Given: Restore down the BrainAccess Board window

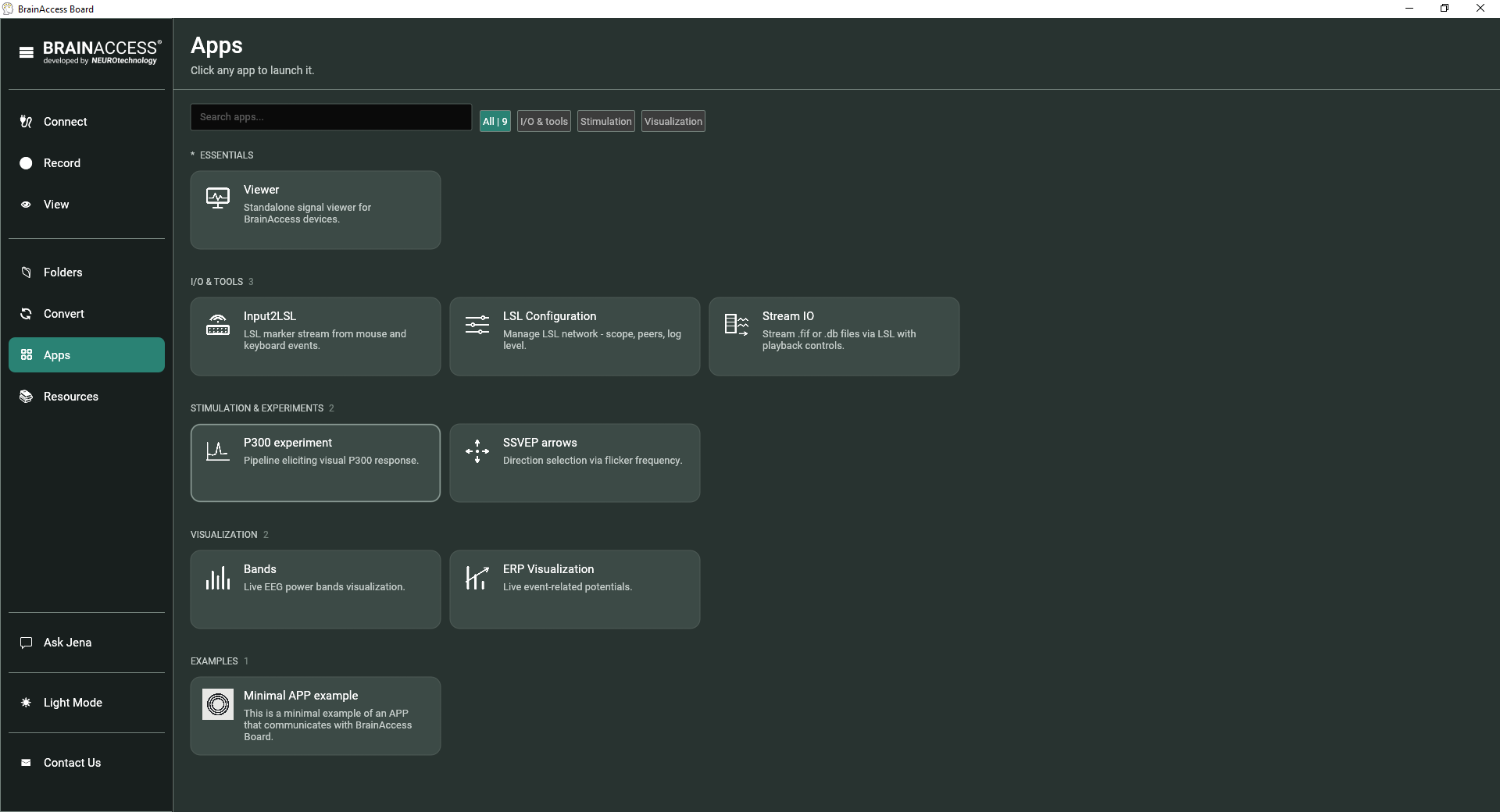Looking at the screenshot, I should (x=1445, y=9).
